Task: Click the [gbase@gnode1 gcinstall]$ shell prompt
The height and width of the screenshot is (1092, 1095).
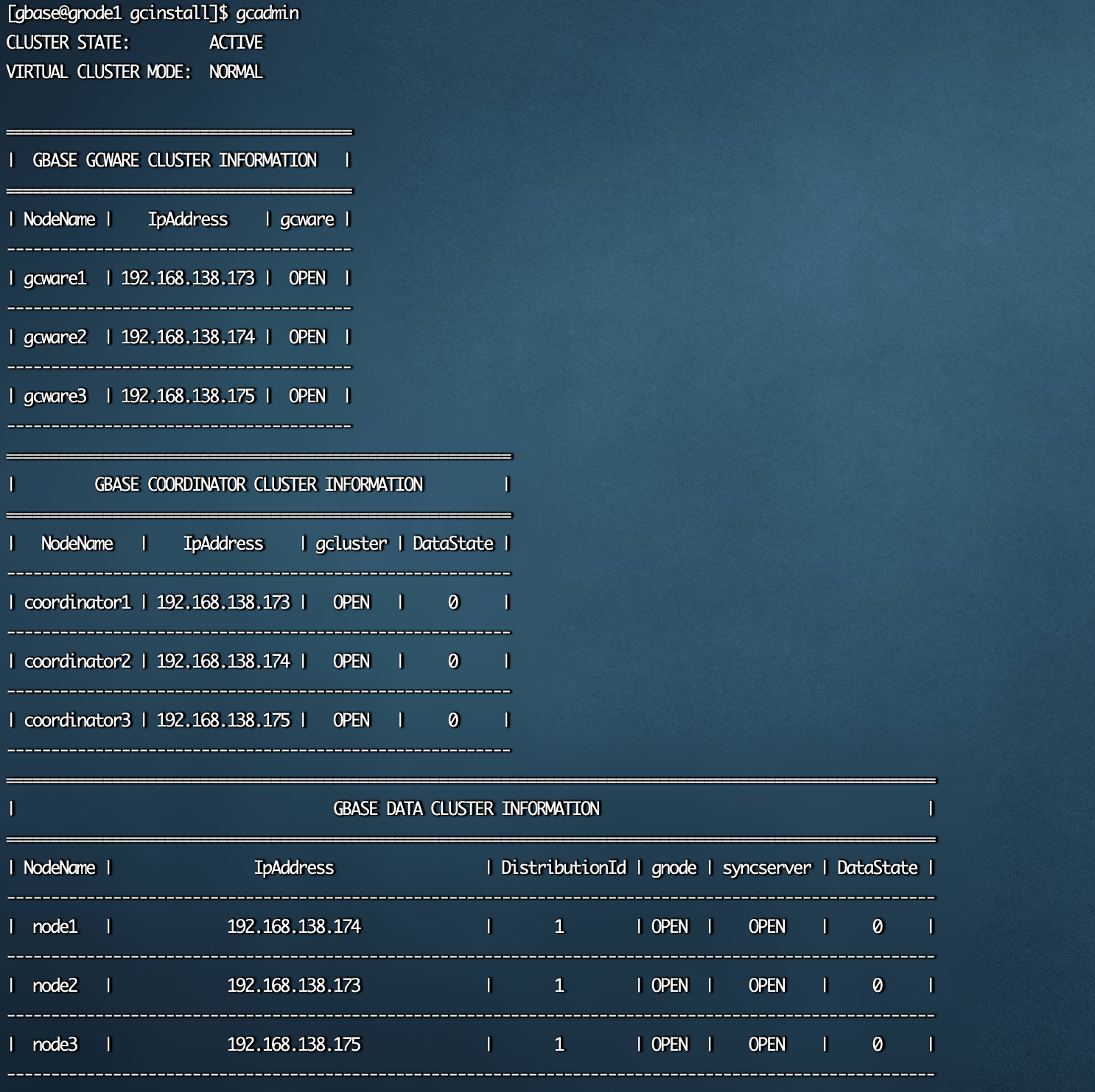Action: point(118,13)
